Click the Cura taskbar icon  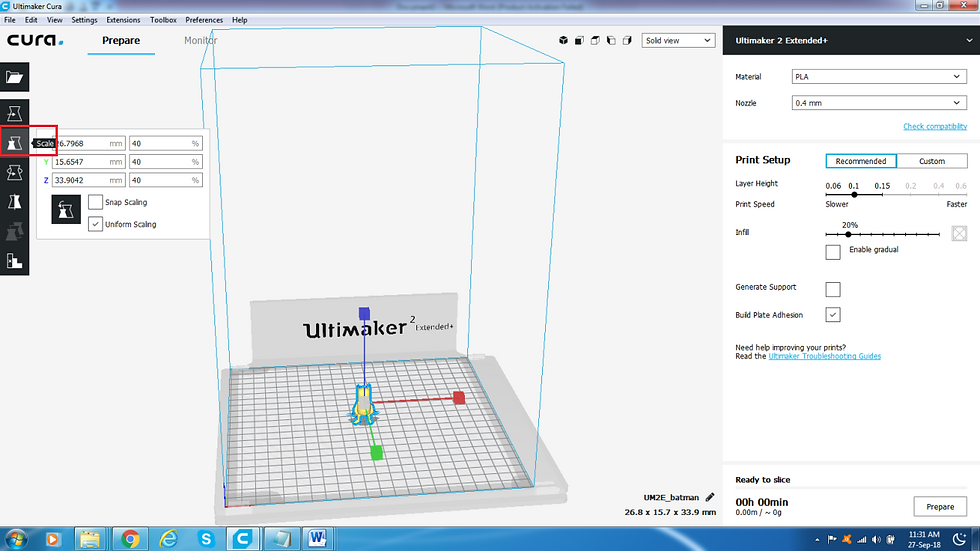click(x=242, y=539)
